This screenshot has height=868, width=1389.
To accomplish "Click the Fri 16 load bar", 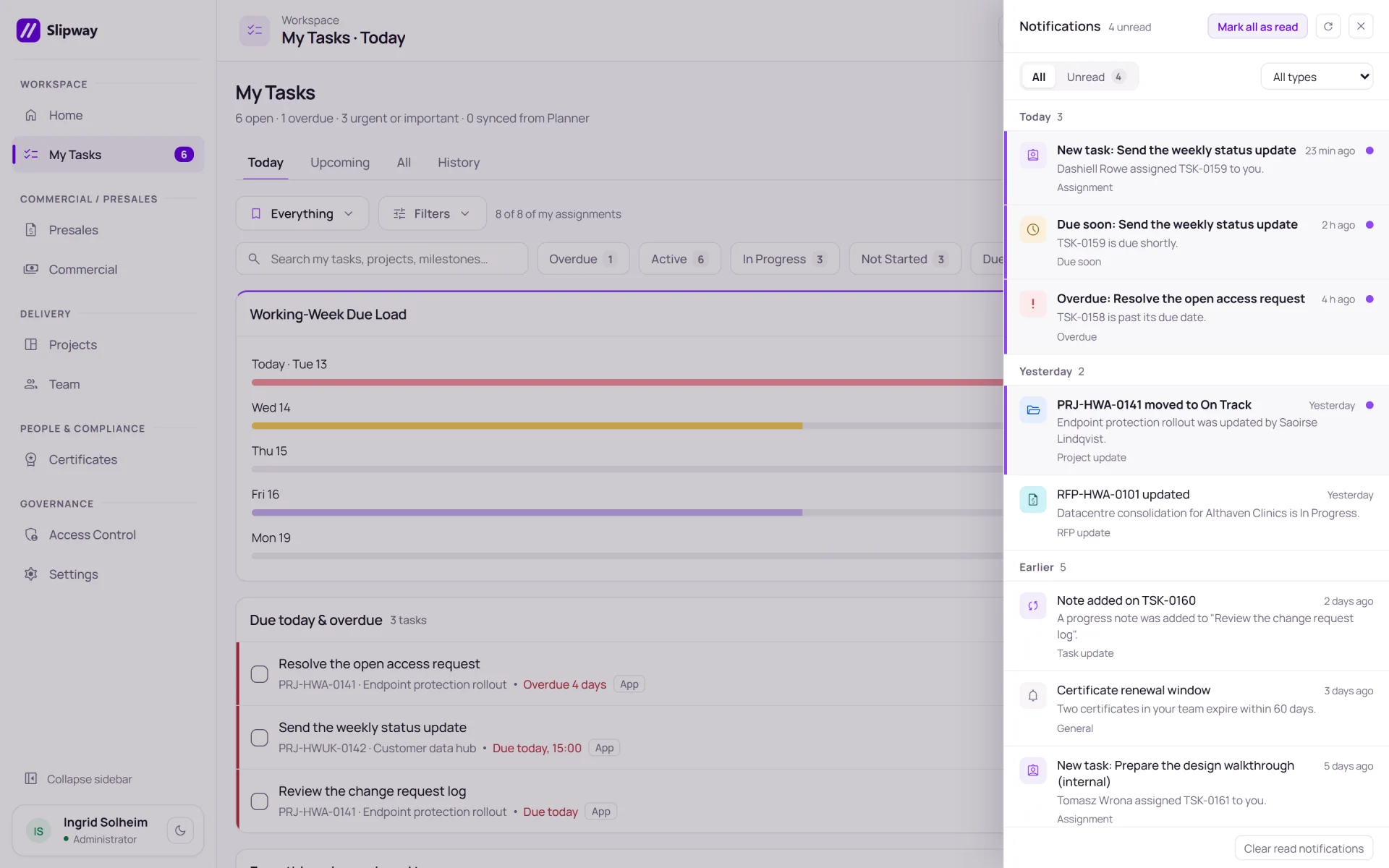I will point(527,513).
